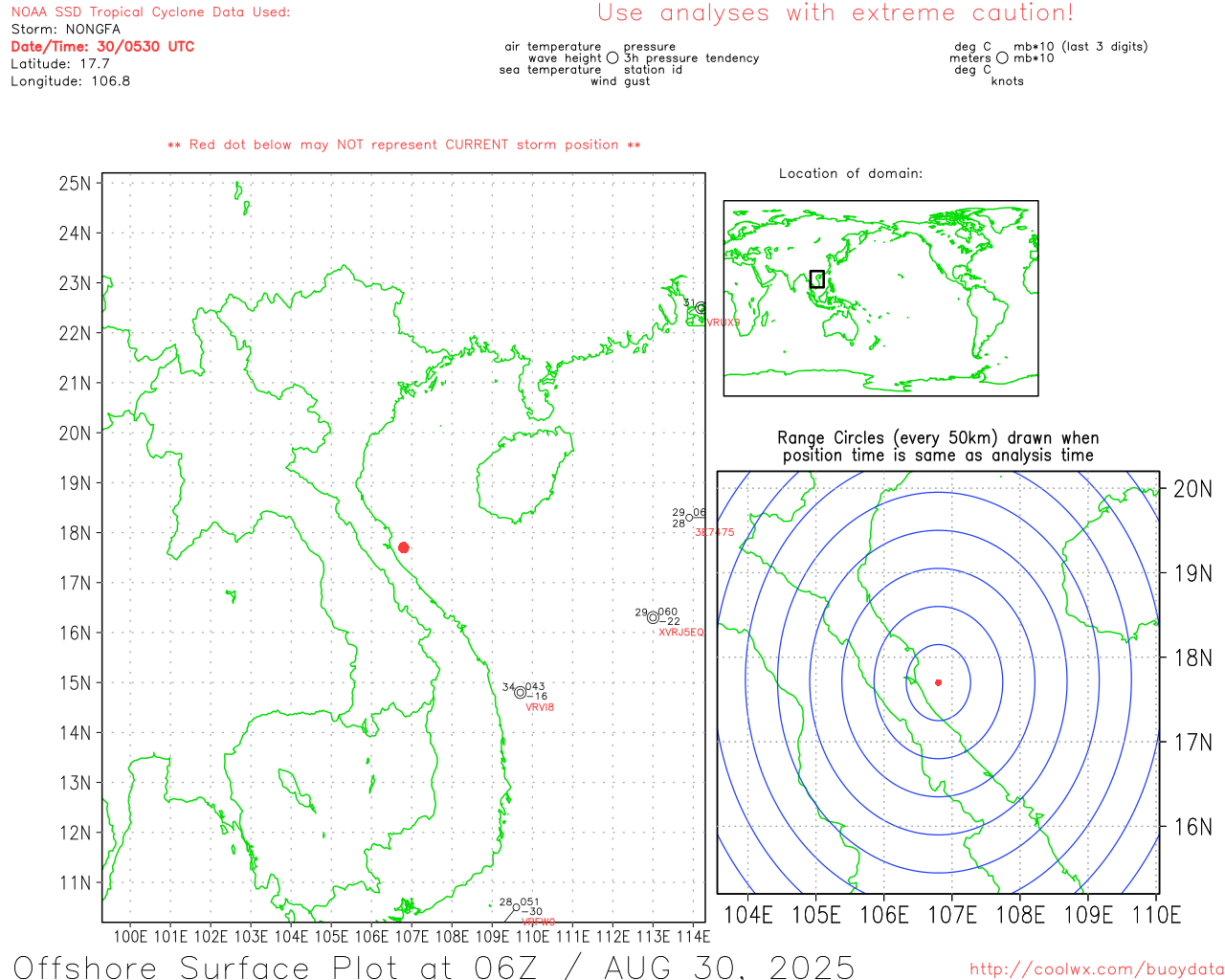Select the VRVI8 station id label
Viewport: 1225px width, 980px height.
pos(540,707)
